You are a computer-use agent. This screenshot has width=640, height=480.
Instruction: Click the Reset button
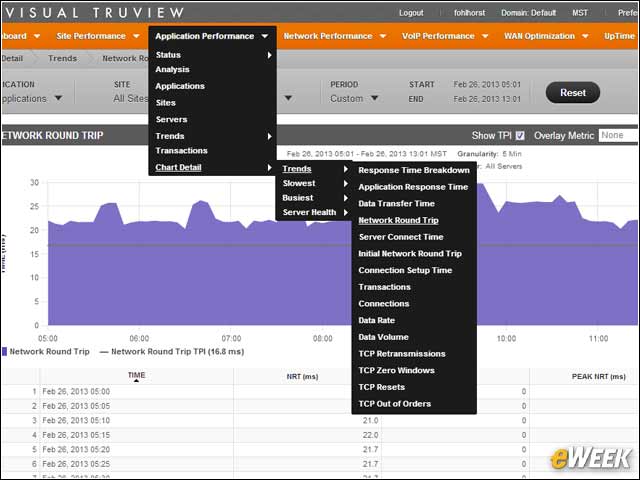pos(573,93)
